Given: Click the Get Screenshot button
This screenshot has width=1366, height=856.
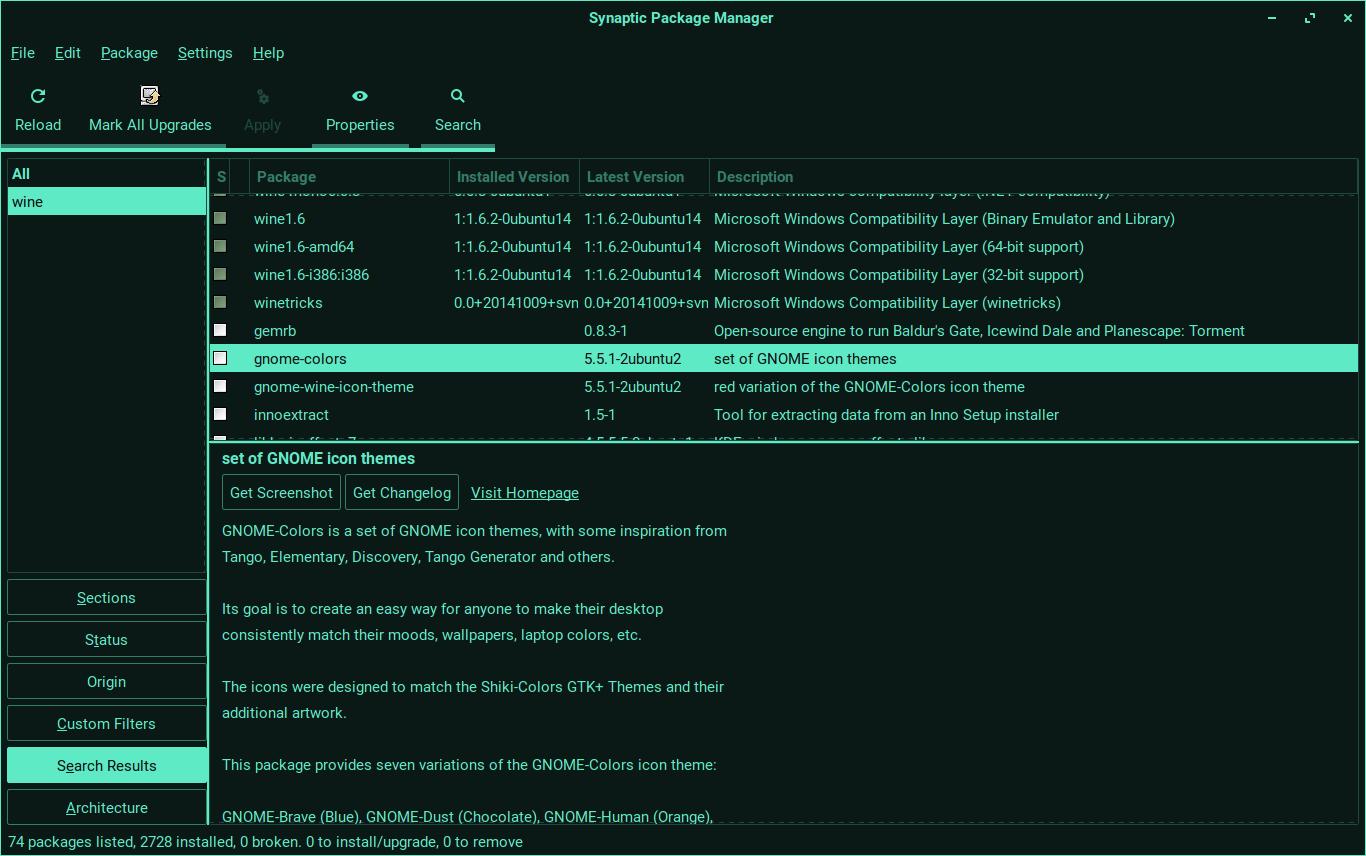Looking at the screenshot, I should [x=281, y=493].
